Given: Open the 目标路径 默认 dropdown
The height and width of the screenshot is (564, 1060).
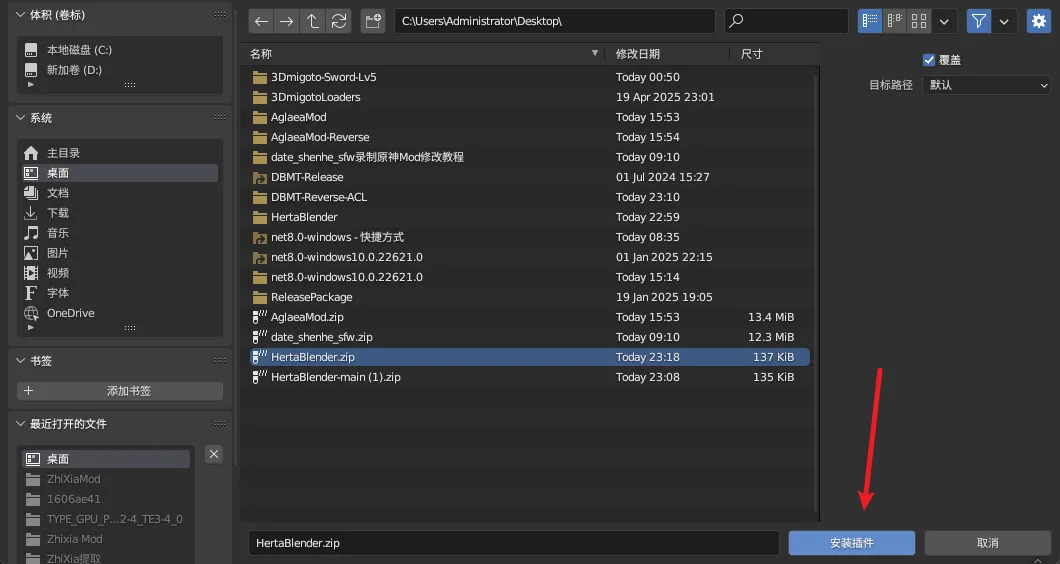Looking at the screenshot, I should 986,85.
